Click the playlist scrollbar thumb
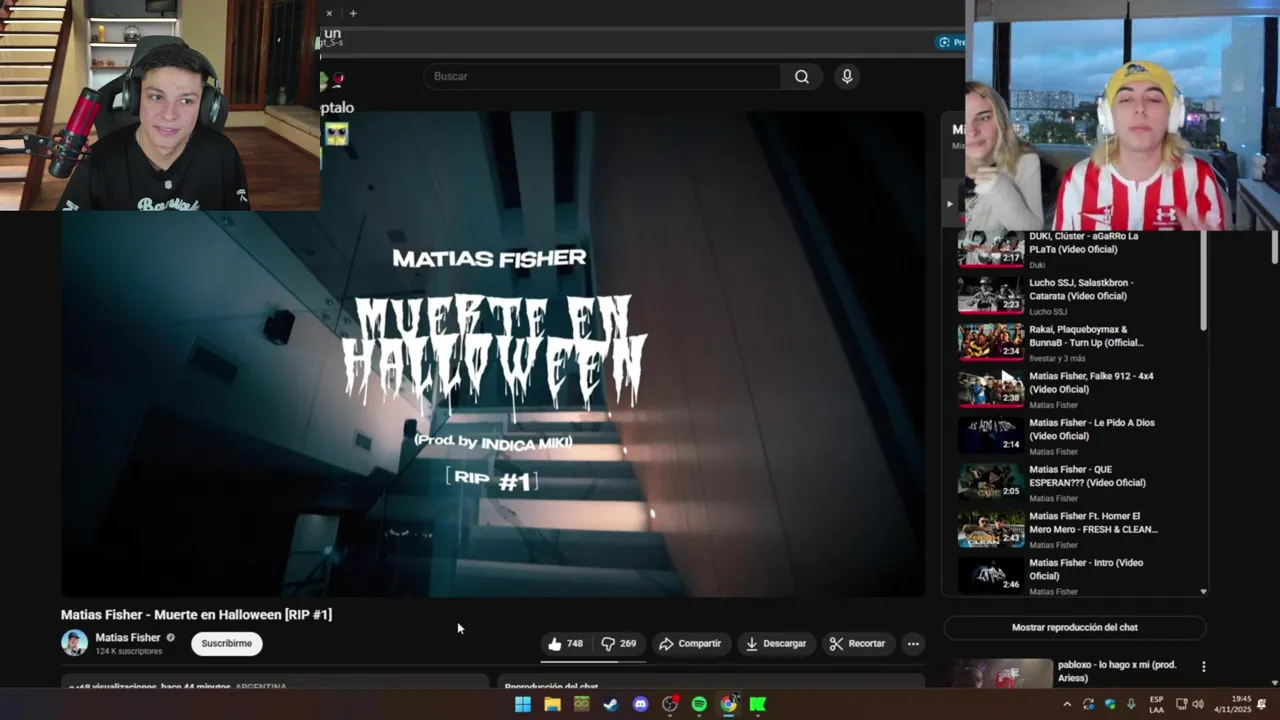1280x720 pixels. 1203,282
